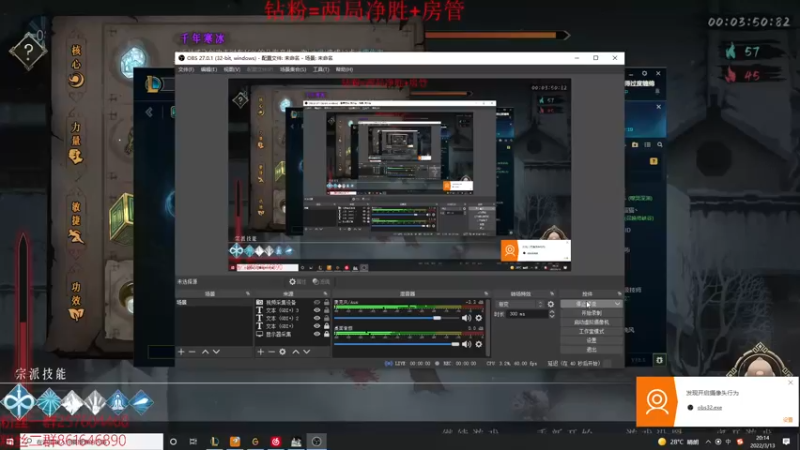
Task: Undock the scenes panel via header icon
Action: (247, 294)
